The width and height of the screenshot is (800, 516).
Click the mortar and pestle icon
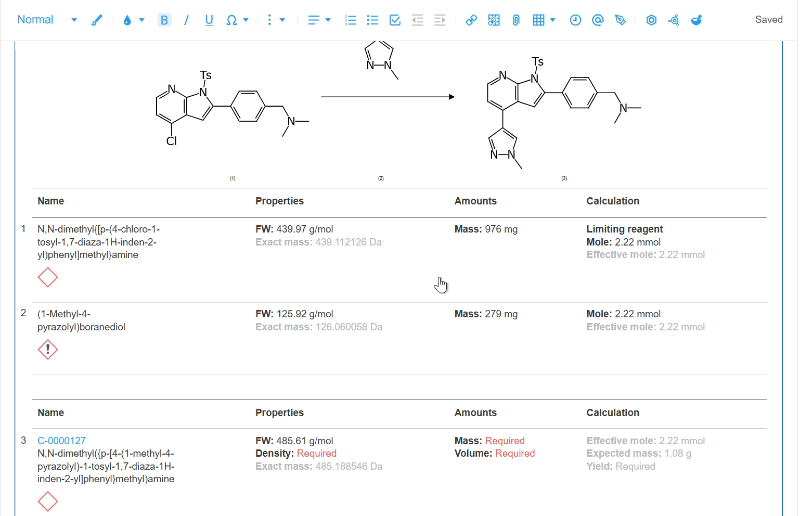696,20
